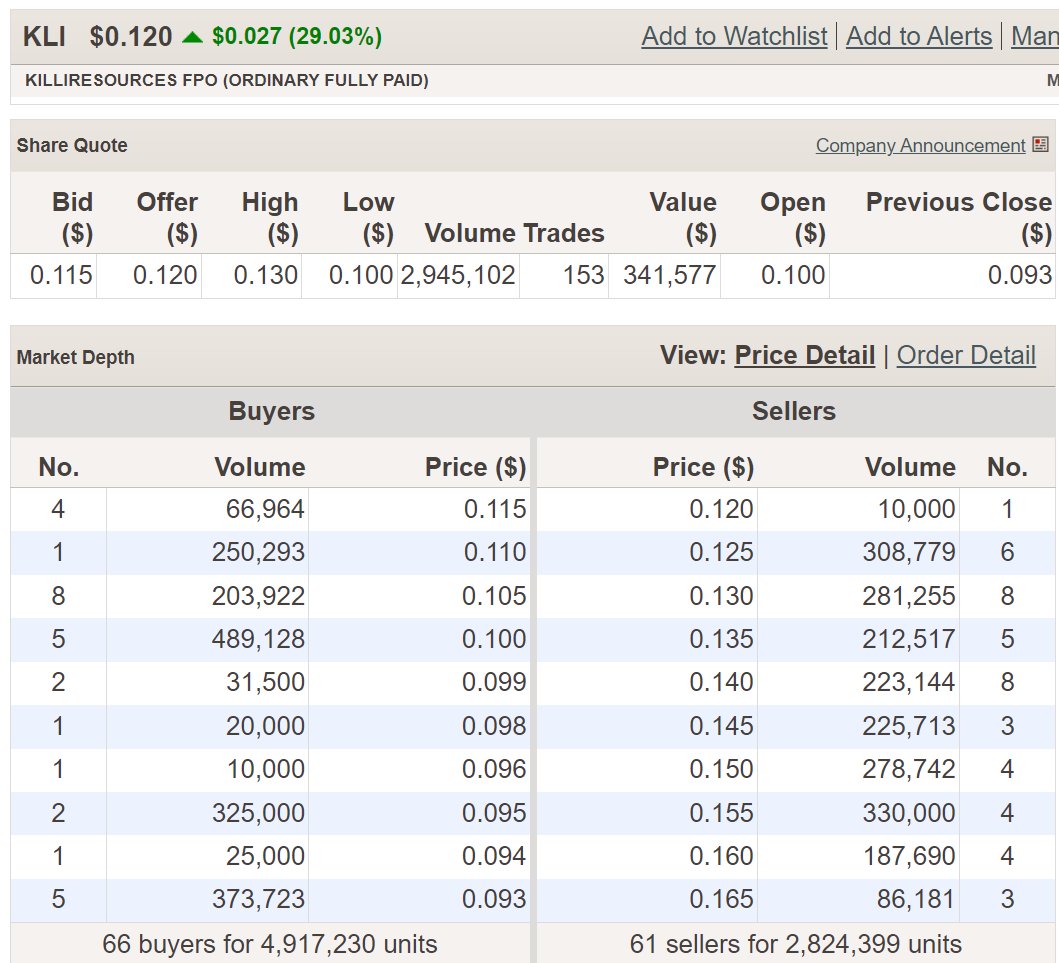Click seller price 0.160
1059x963 pixels.
721,856
